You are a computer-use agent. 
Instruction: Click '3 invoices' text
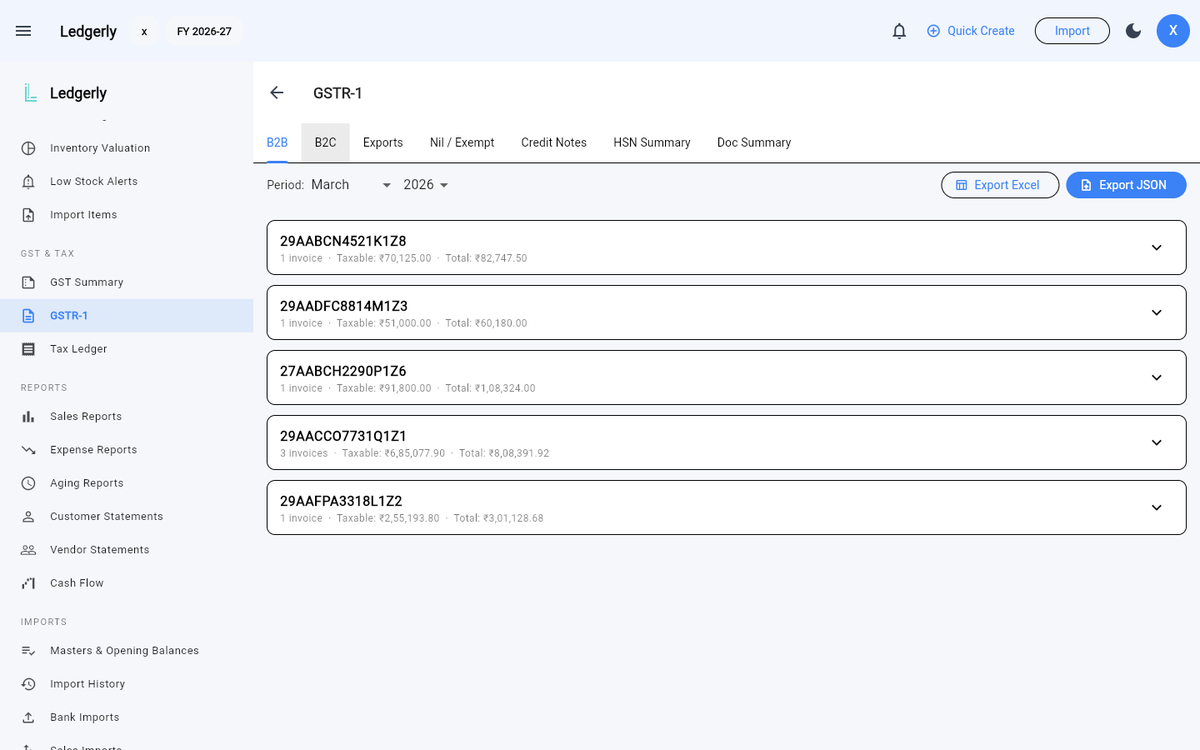[x=304, y=453]
